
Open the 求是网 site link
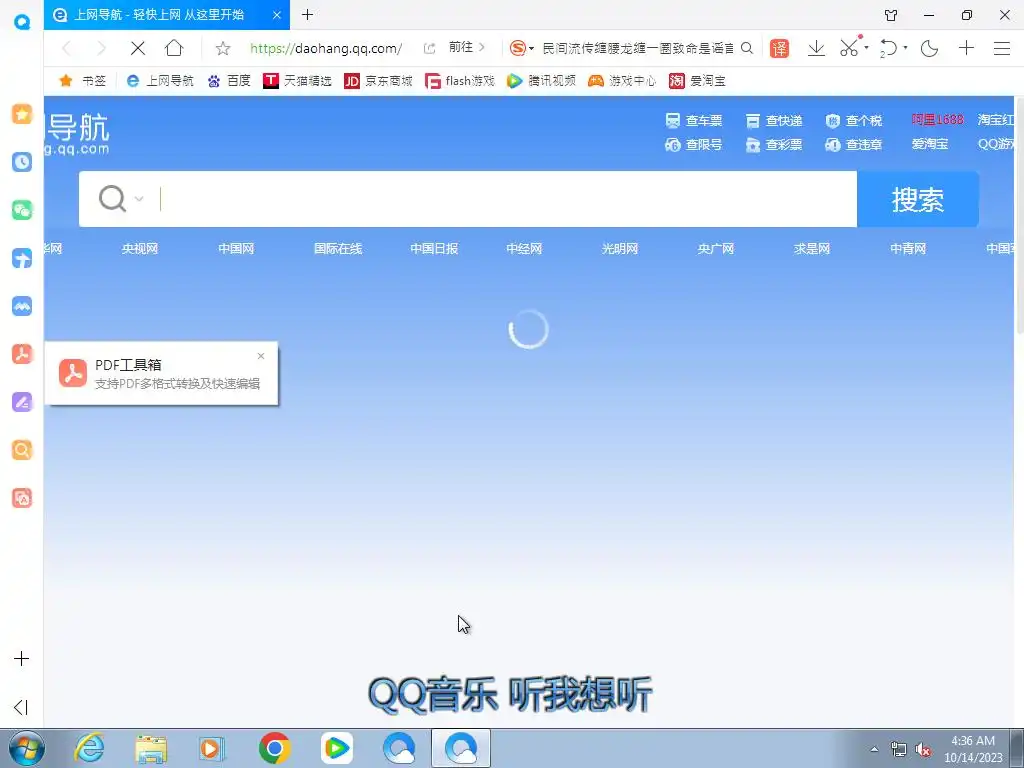[x=812, y=249]
